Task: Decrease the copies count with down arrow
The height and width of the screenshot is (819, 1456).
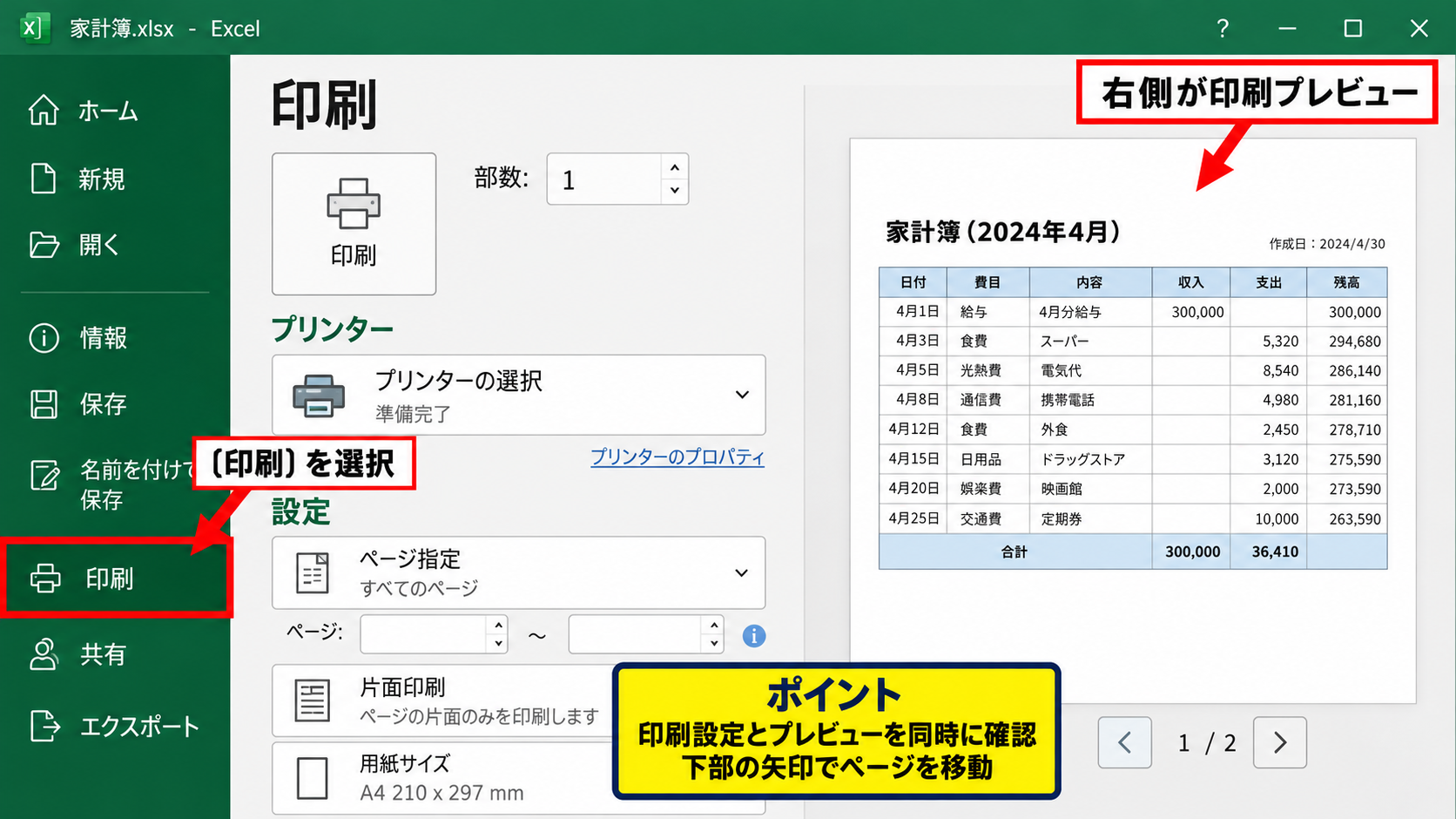Action: coord(675,191)
